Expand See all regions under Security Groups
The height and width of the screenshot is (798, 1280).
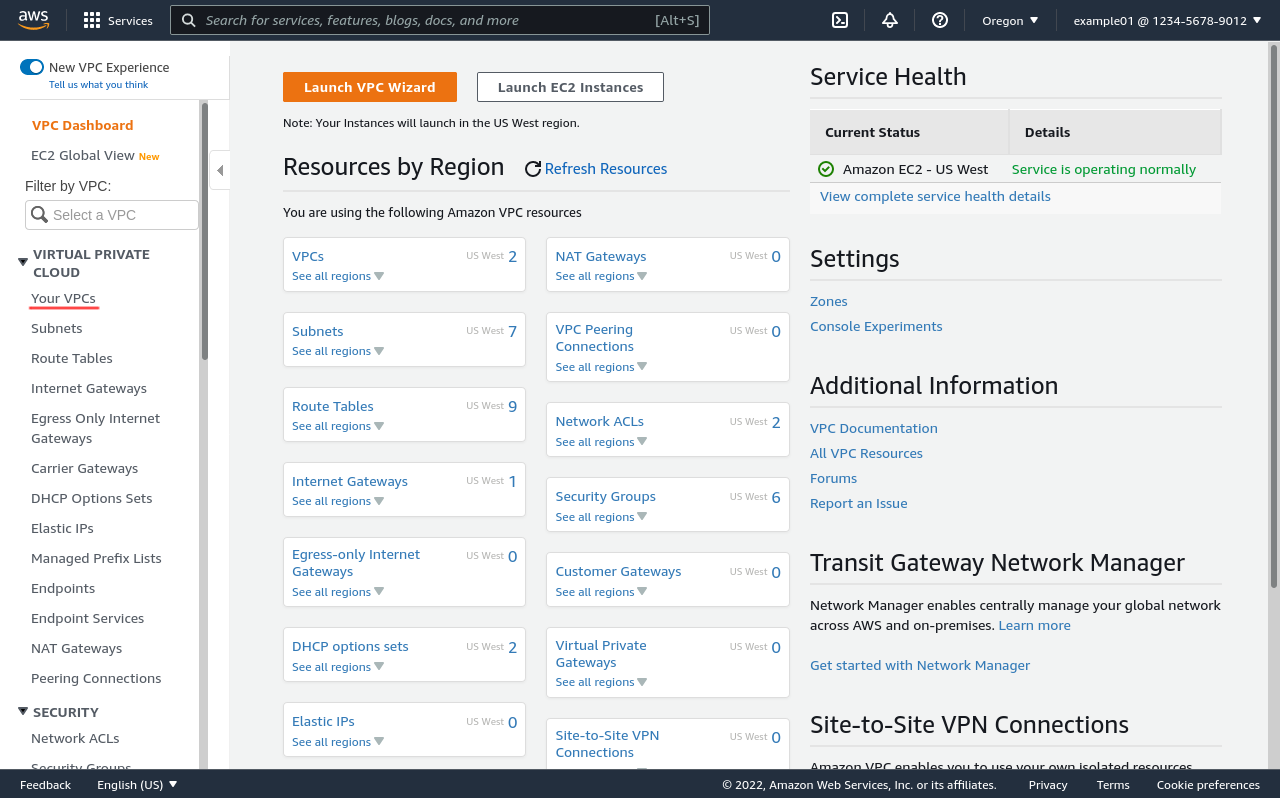click(x=601, y=517)
